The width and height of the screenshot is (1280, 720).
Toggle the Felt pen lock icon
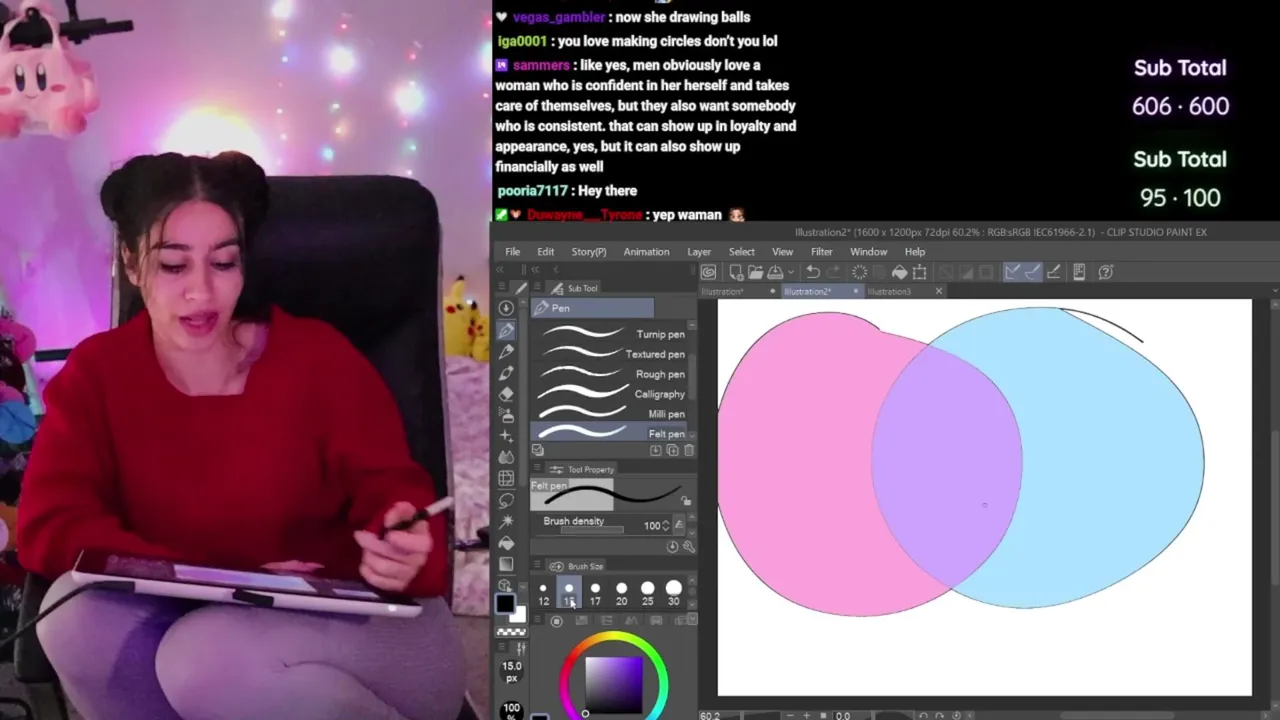click(x=686, y=500)
